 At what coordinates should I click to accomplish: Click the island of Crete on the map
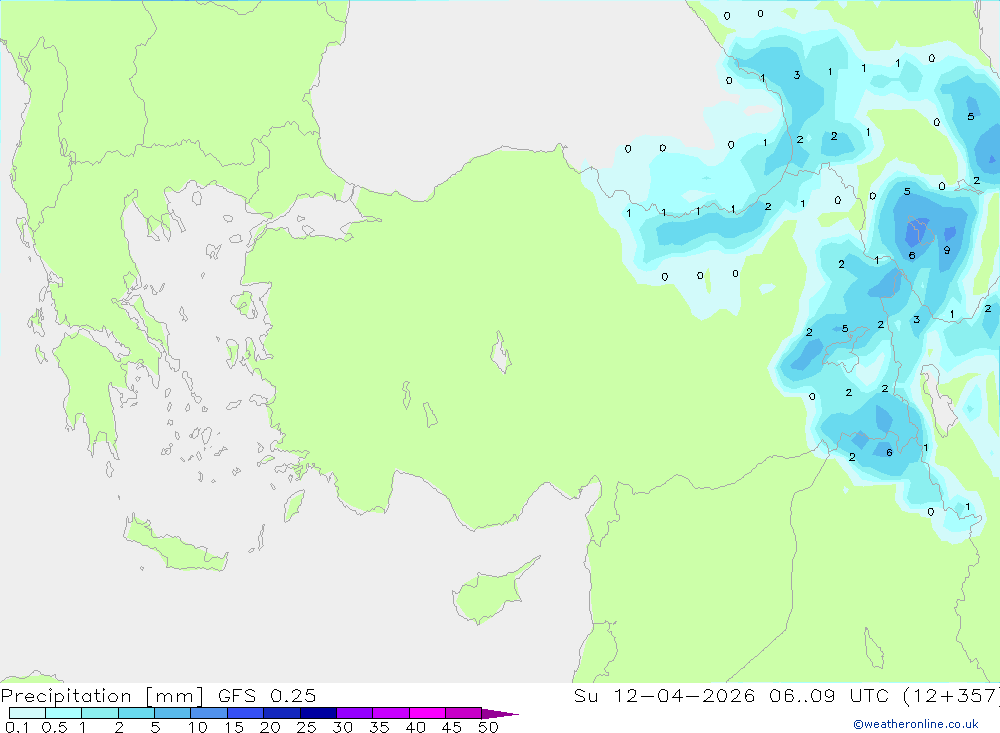point(175,545)
